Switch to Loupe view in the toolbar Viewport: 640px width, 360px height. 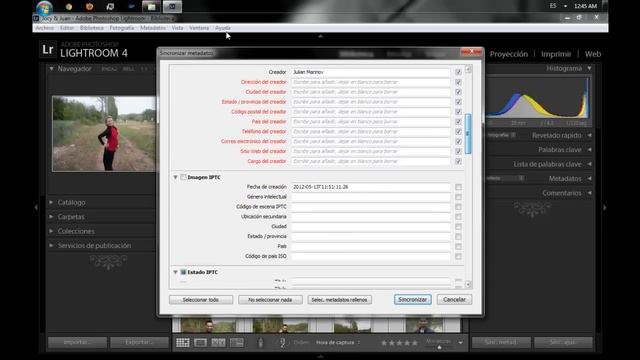point(200,342)
